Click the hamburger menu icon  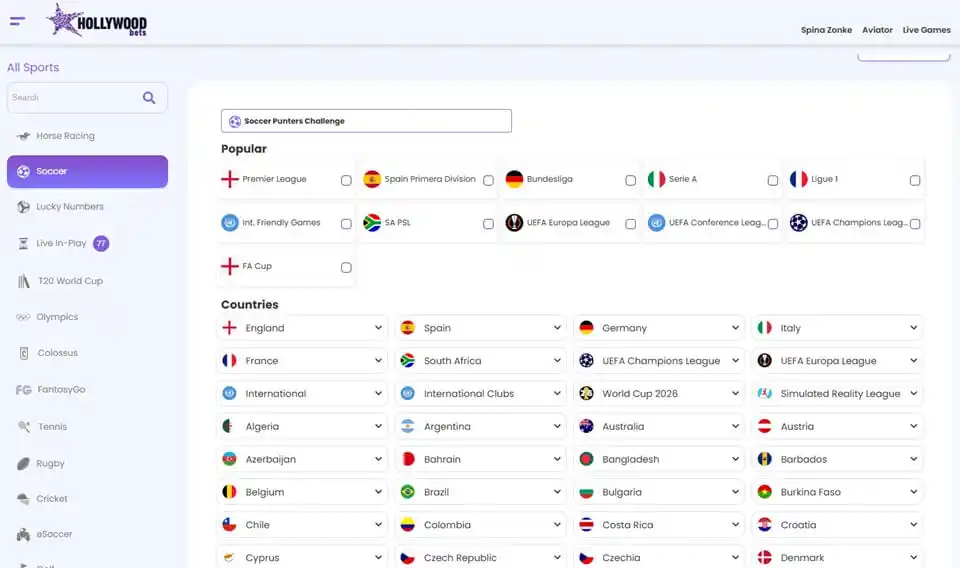(x=18, y=21)
